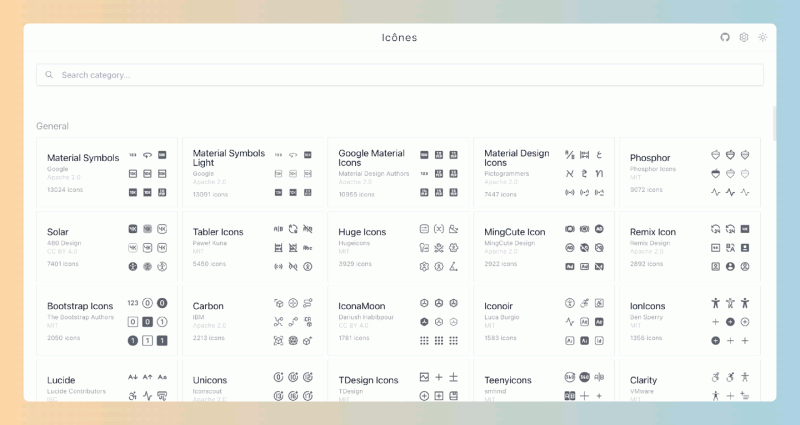The width and height of the screenshot is (800, 425).
Task: Open the IconaMoon collection
Action: [398, 320]
